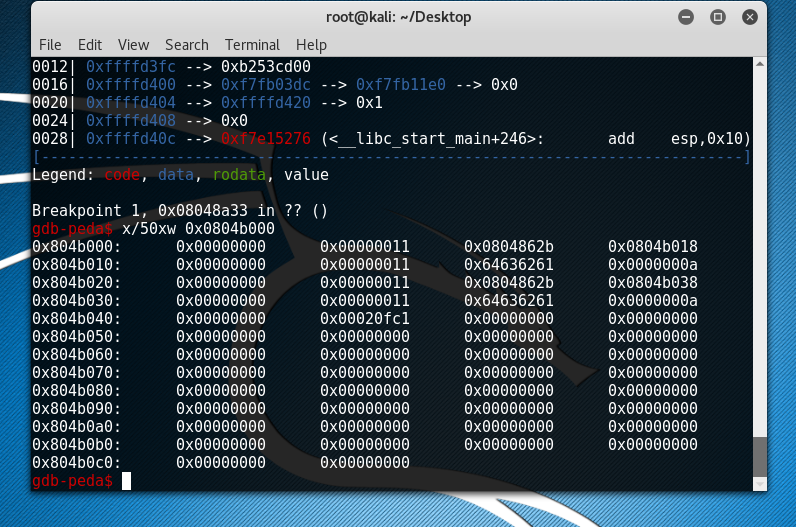Viewport: 796px width, 527px height.
Task: Click the scrollbar down arrow
Action: 760,484
